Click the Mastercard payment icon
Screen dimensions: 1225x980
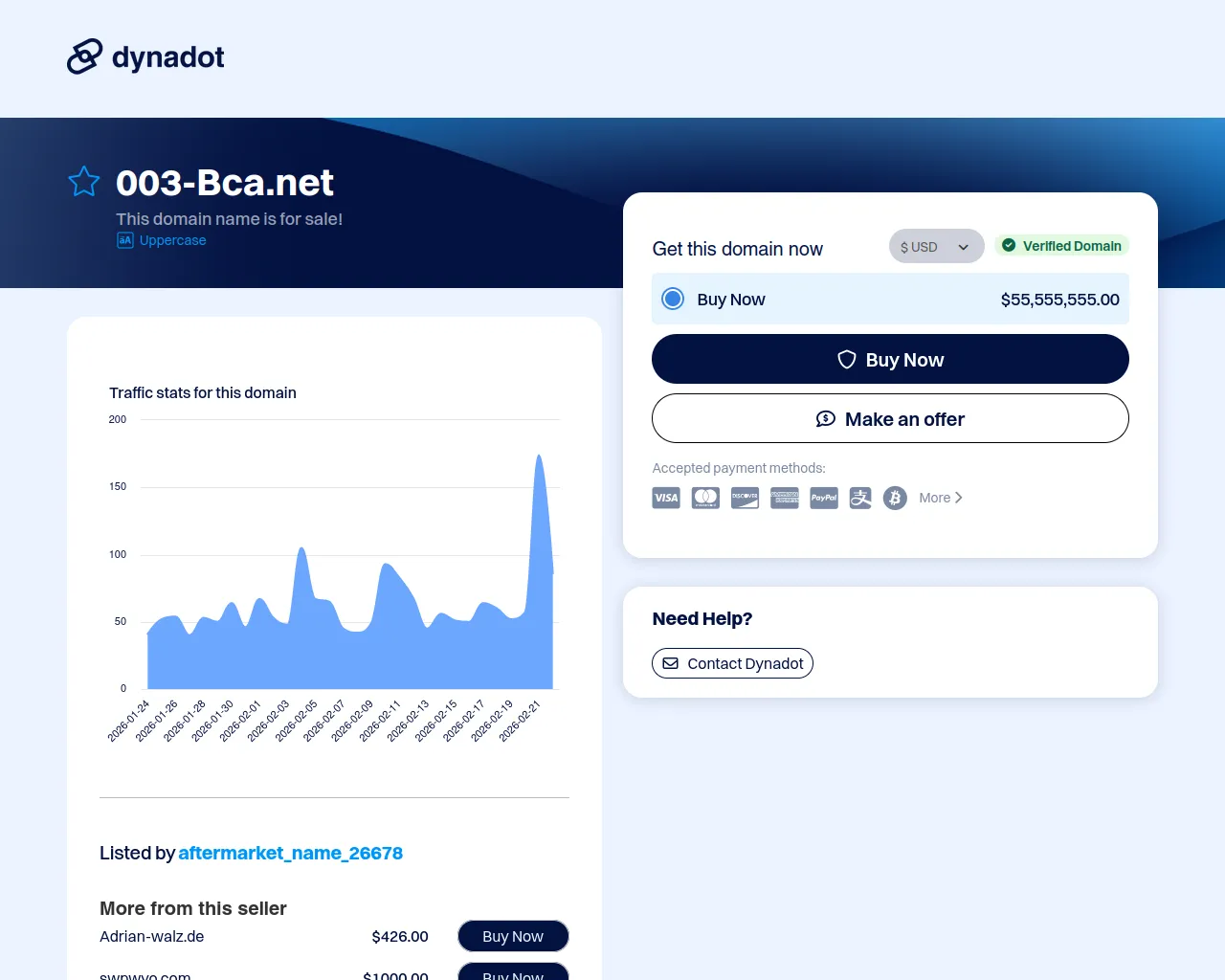point(705,498)
